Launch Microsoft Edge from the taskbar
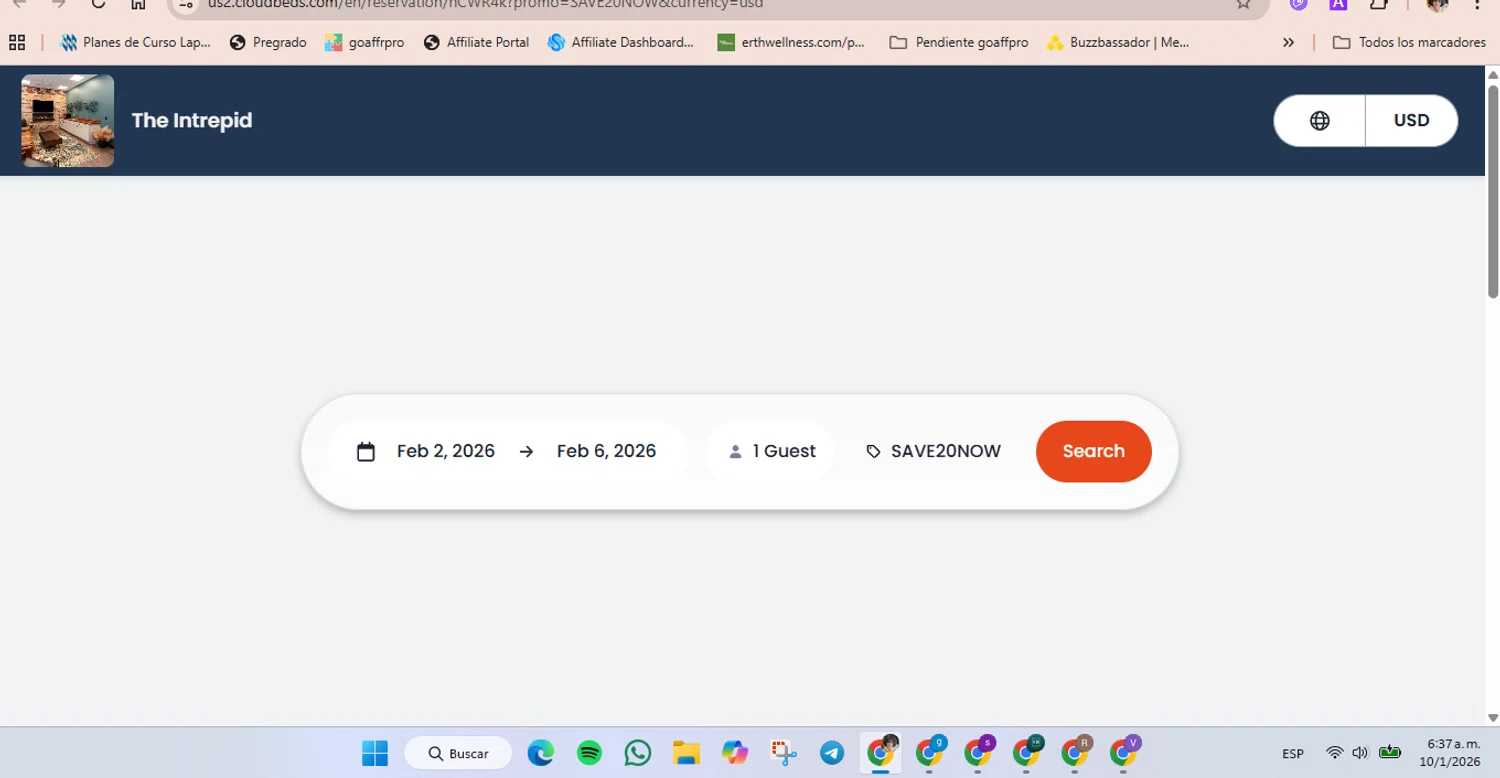Viewport: 1500px width, 778px height. click(x=541, y=753)
